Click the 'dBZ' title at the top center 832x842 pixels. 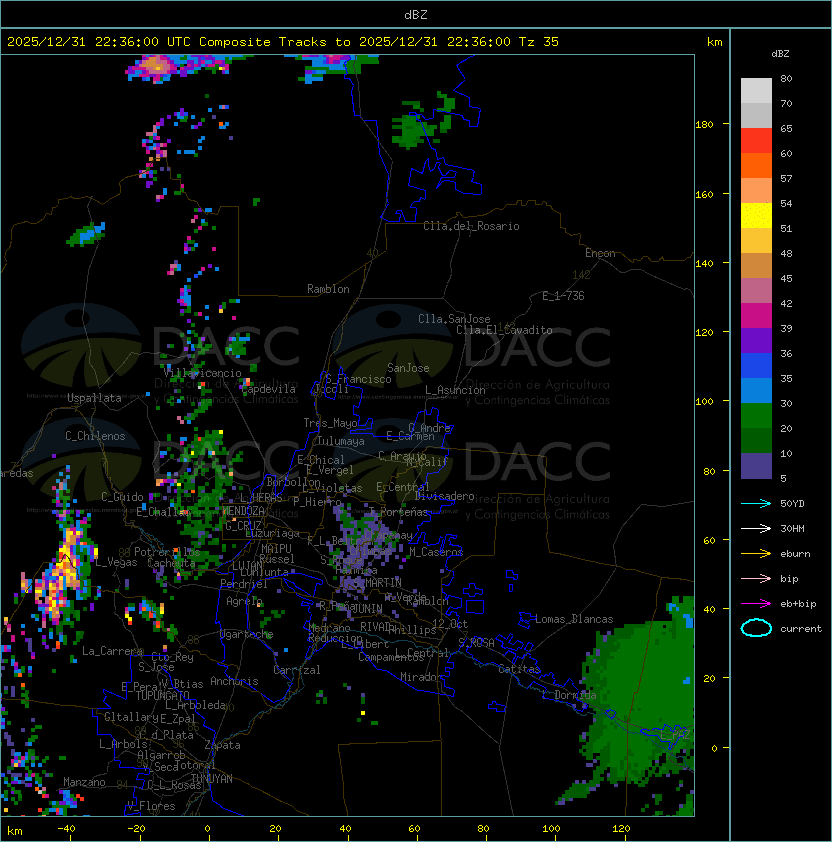(x=416, y=14)
